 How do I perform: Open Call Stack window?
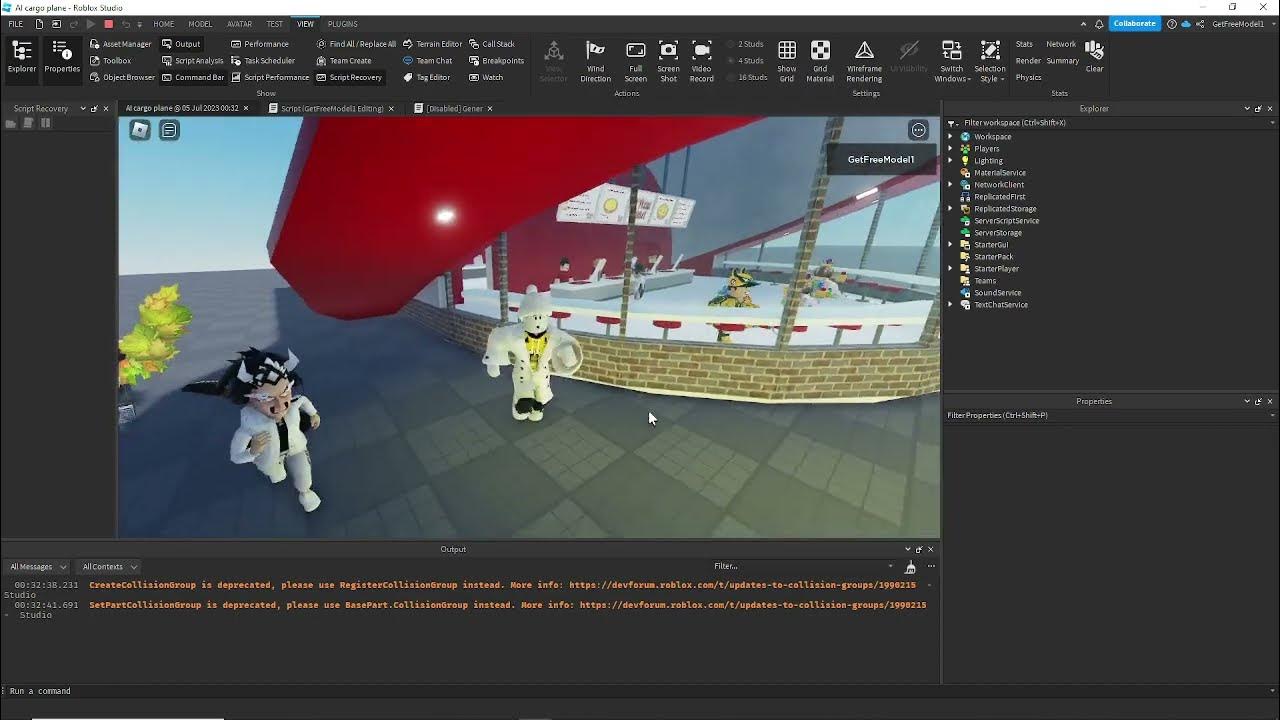pos(491,44)
